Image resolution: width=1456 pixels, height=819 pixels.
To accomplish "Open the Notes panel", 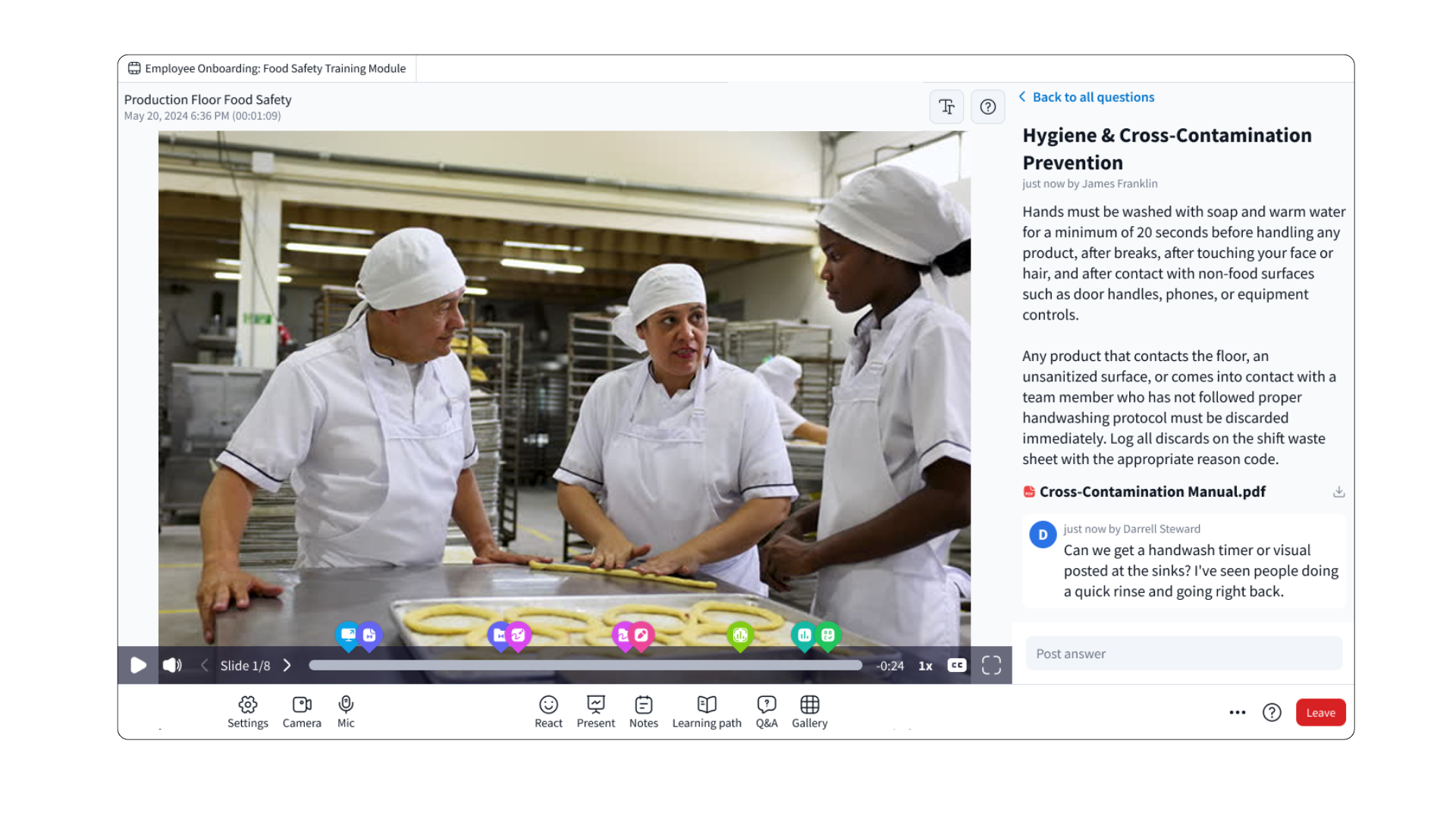I will coord(643,712).
